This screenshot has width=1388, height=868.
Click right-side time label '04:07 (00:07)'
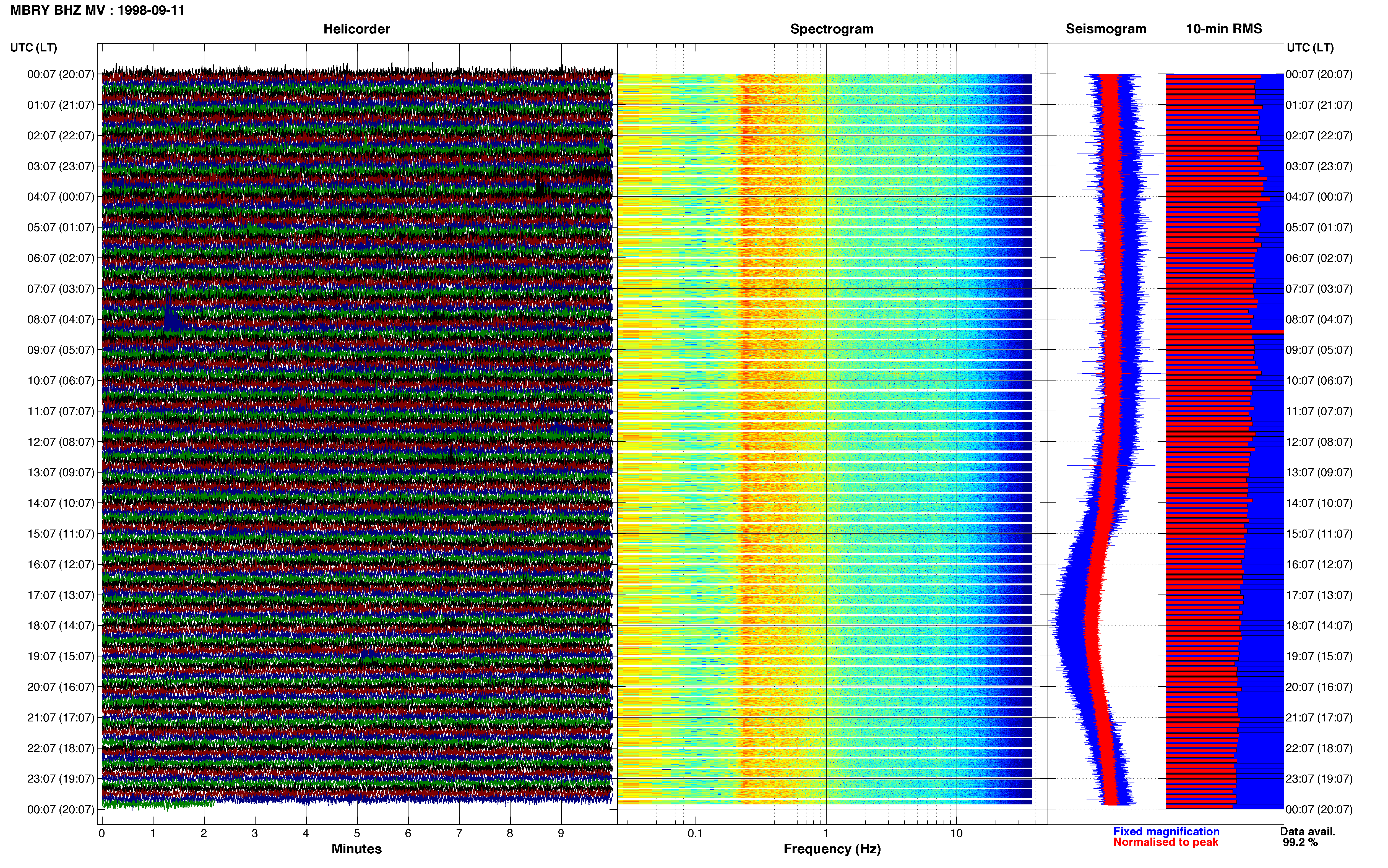tap(1319, 197)
